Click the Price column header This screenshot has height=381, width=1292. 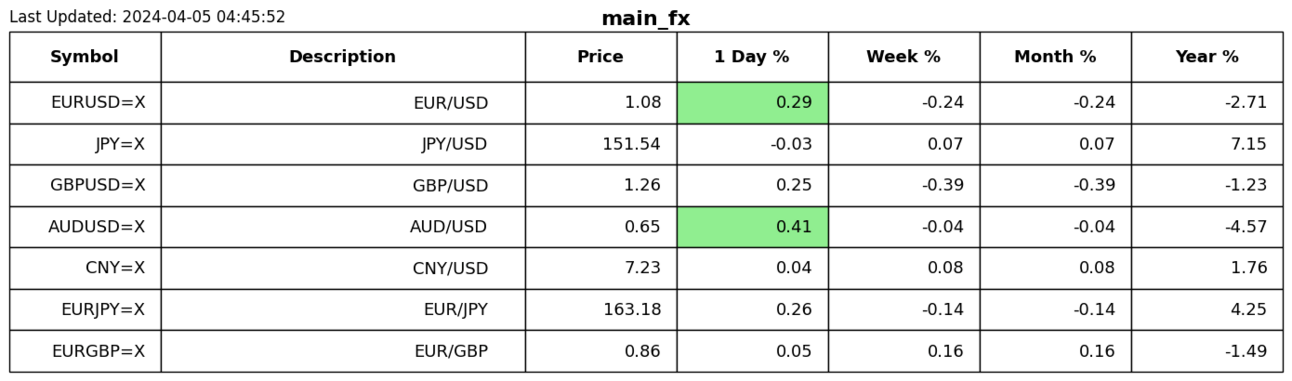tap(601, 57)
